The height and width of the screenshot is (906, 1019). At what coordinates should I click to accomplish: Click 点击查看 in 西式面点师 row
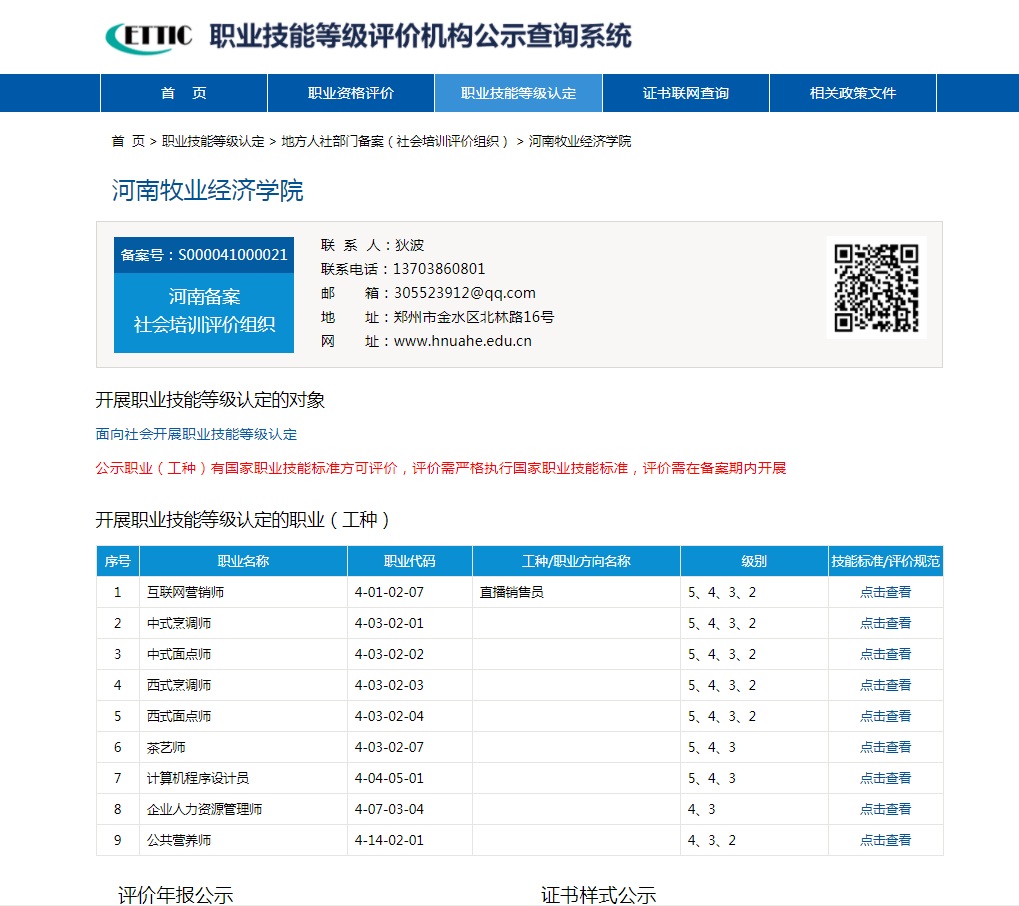[x=885, y=716]
